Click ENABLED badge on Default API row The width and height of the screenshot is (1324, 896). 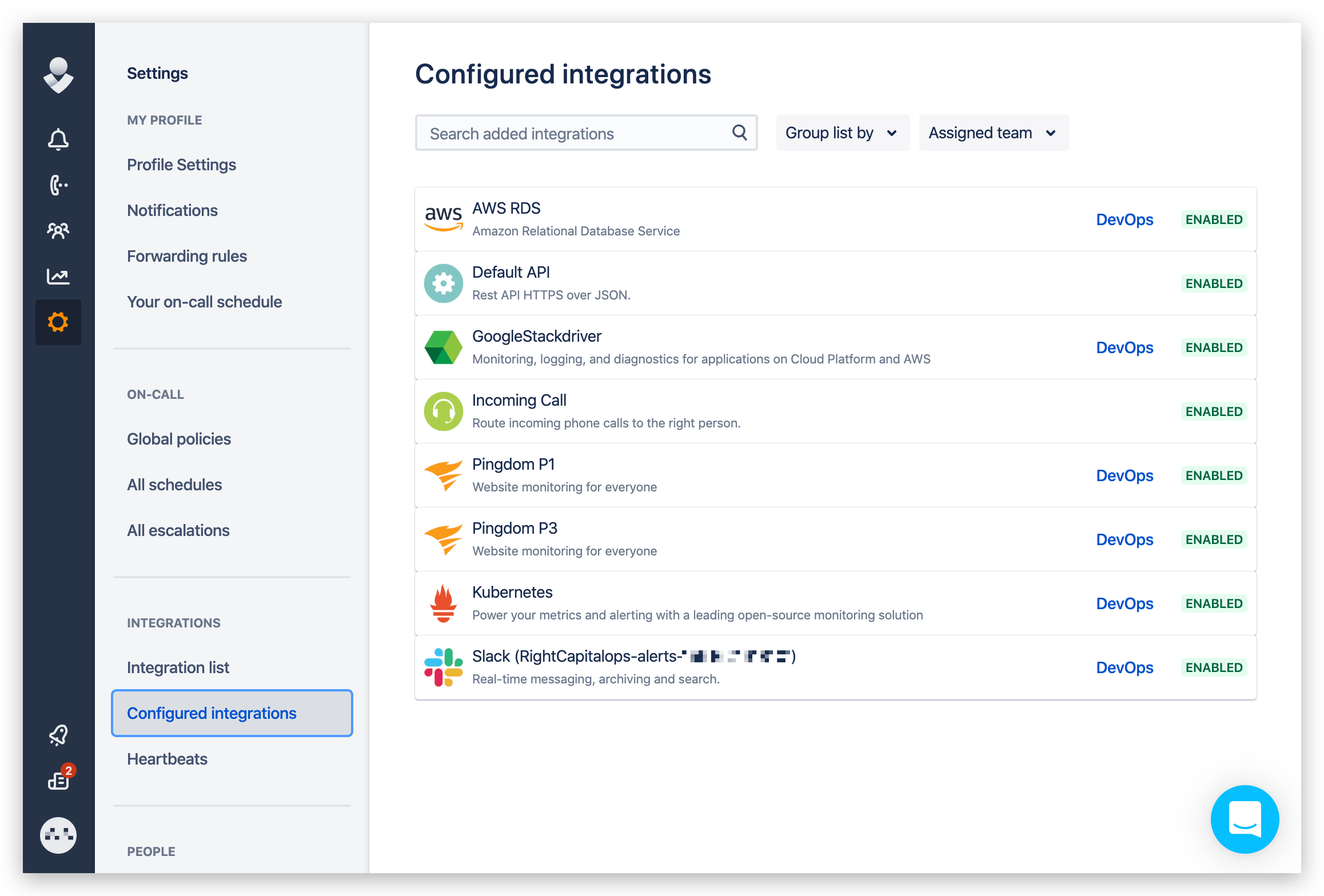click(1214, 283)
